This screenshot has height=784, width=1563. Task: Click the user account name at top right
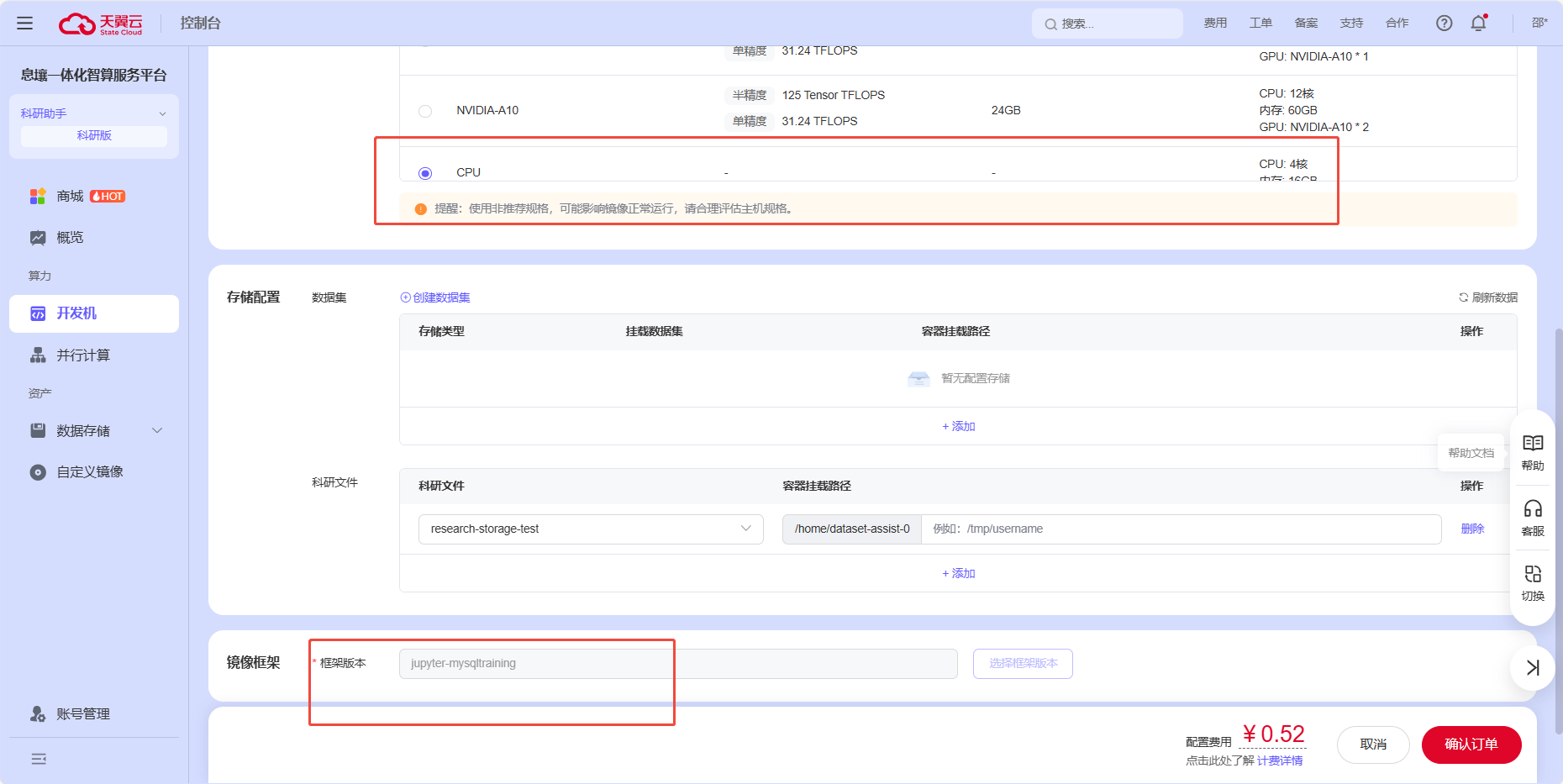click(1539, 23)
